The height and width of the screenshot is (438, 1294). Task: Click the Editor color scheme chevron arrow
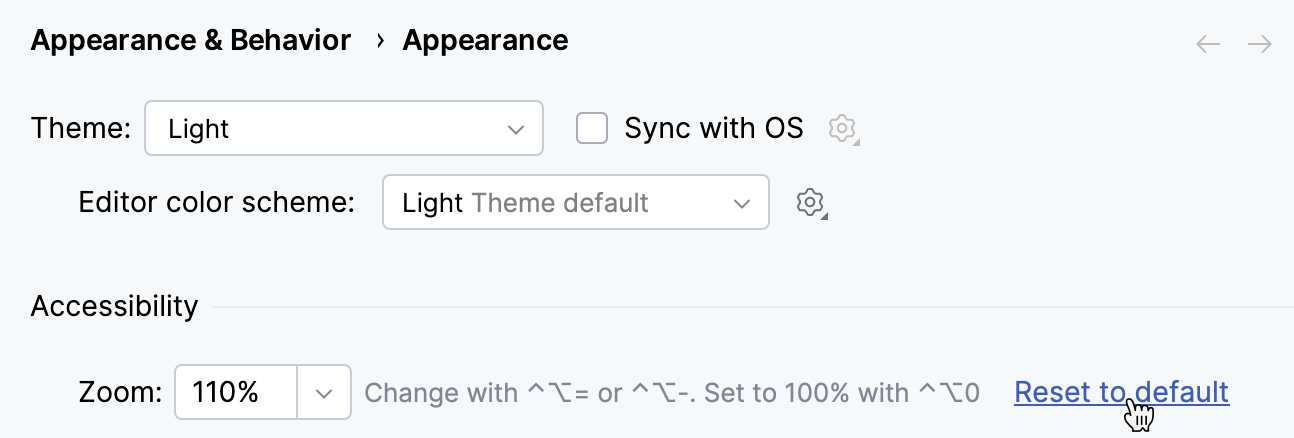pyautogui.click(x=741, y=203)
